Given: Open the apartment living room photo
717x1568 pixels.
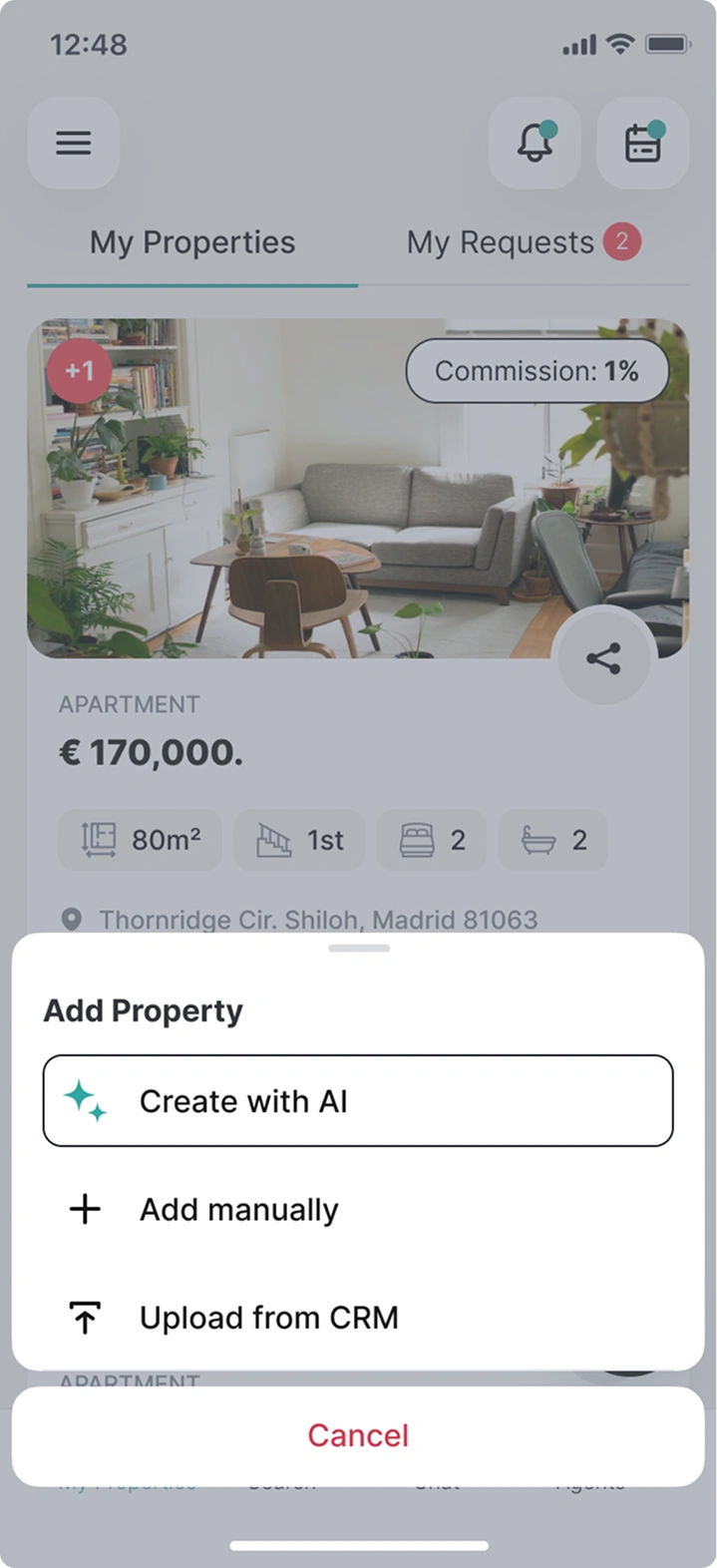Looking at the screenshot, I should coord(358,489).
